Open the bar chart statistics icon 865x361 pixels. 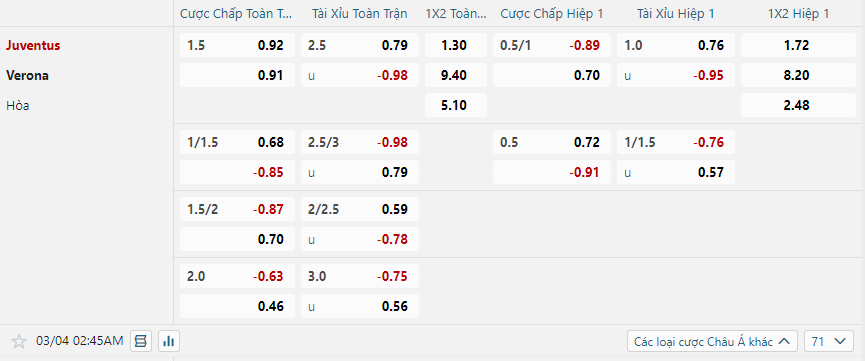(x=169, y=342)
